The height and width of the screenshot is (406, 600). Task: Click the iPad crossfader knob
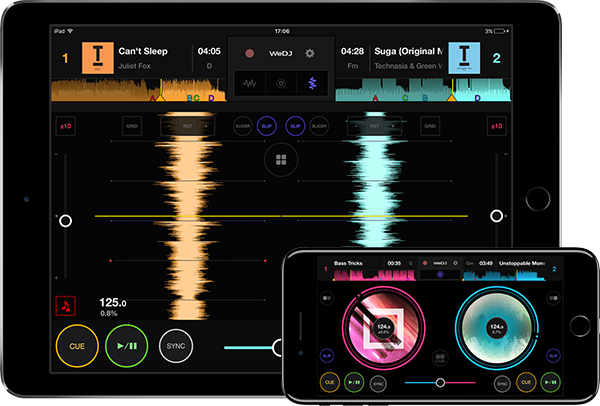click(278, 347)
